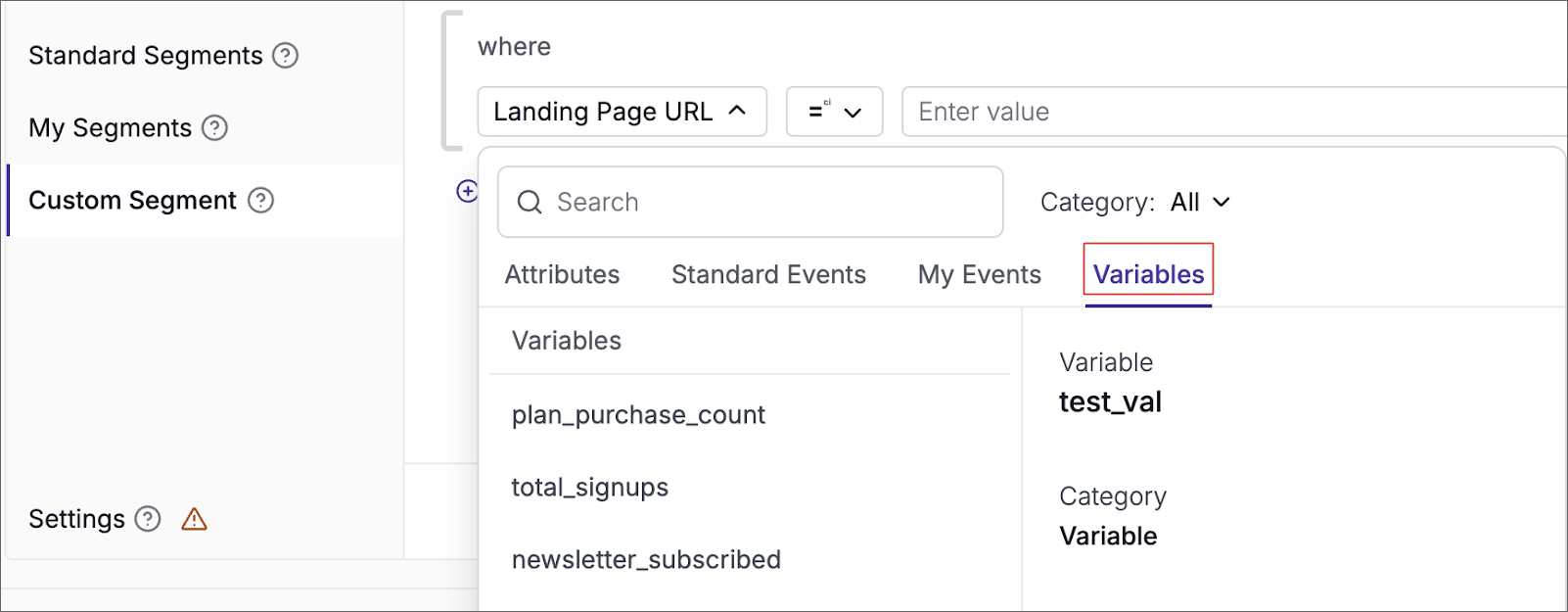This screenshot has width=1568, height=612.
Task: Switch to the Standard Events tab
Action: tap(769, 275)
